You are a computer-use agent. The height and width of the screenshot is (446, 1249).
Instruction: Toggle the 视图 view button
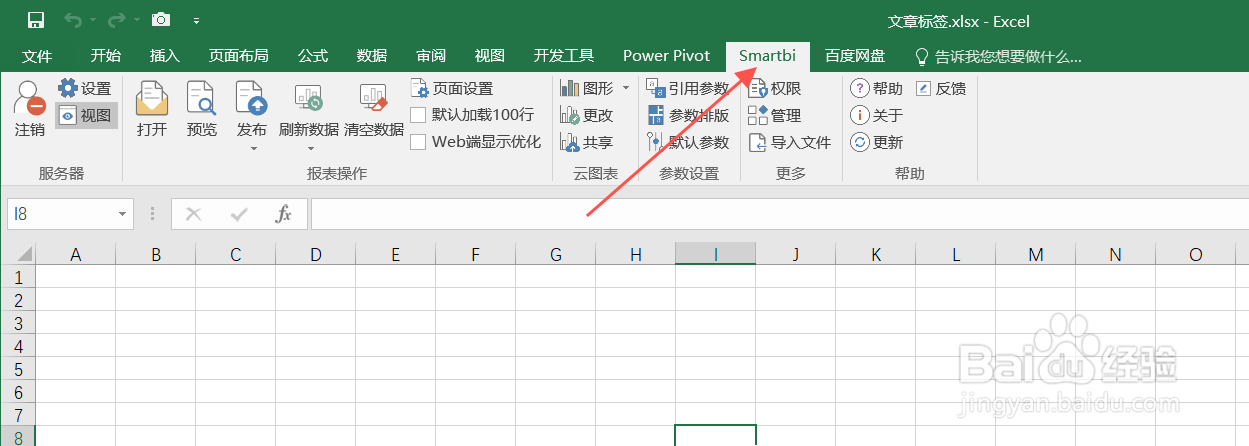(x=86, y=115)
